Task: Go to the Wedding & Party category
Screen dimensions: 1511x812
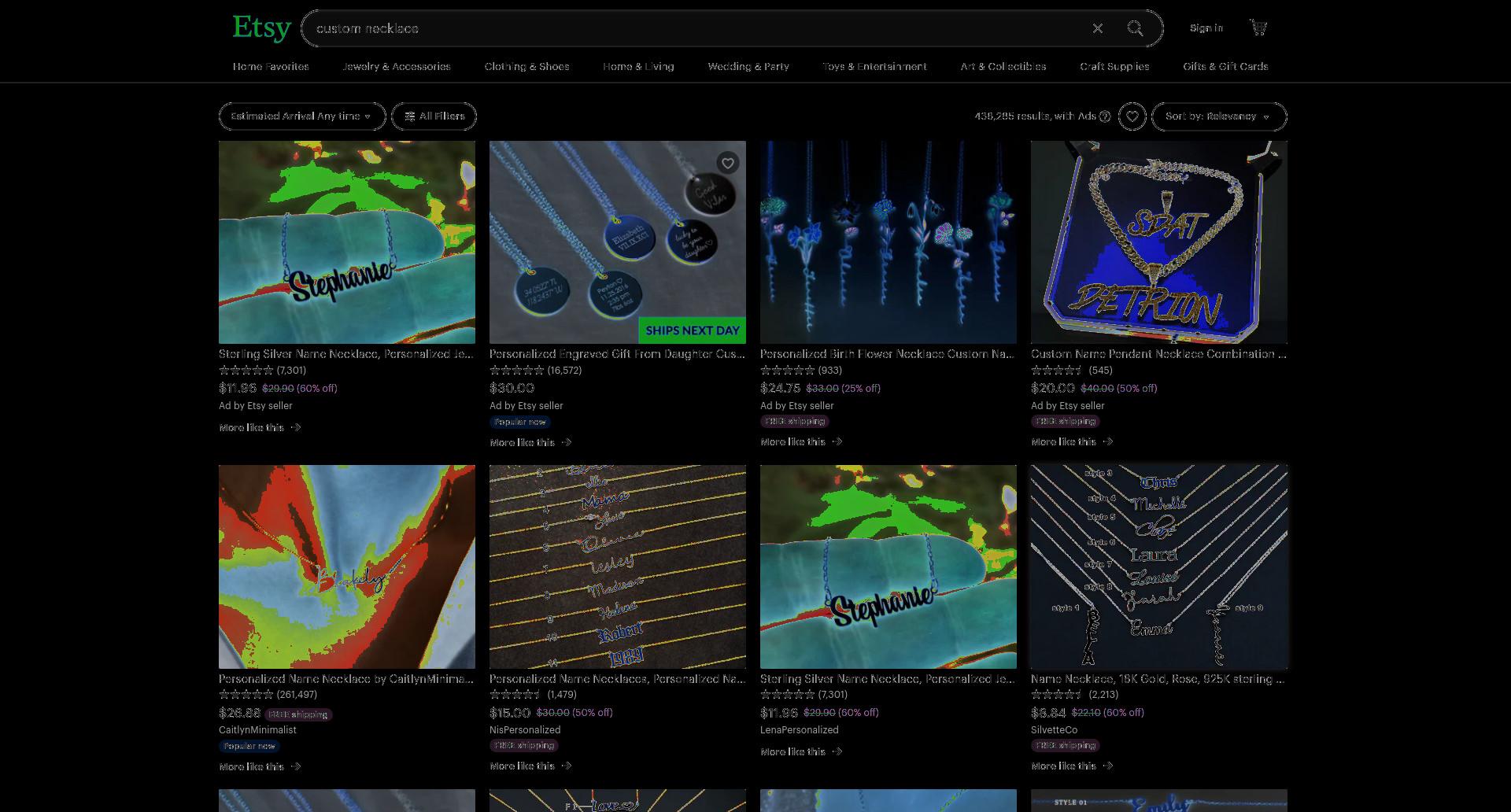Action: [748, 67]
